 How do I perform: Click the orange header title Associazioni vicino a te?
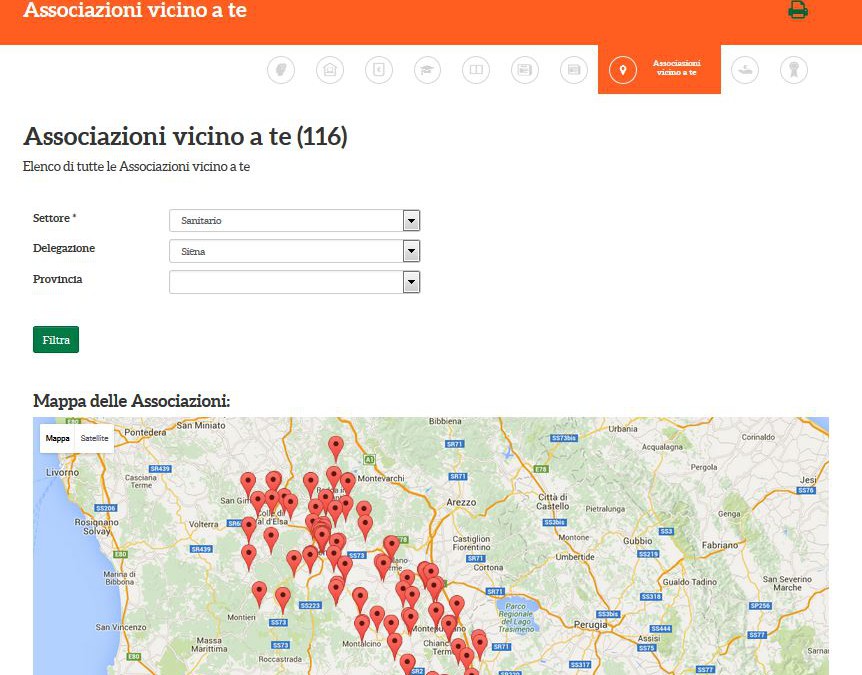coord(135,10)
